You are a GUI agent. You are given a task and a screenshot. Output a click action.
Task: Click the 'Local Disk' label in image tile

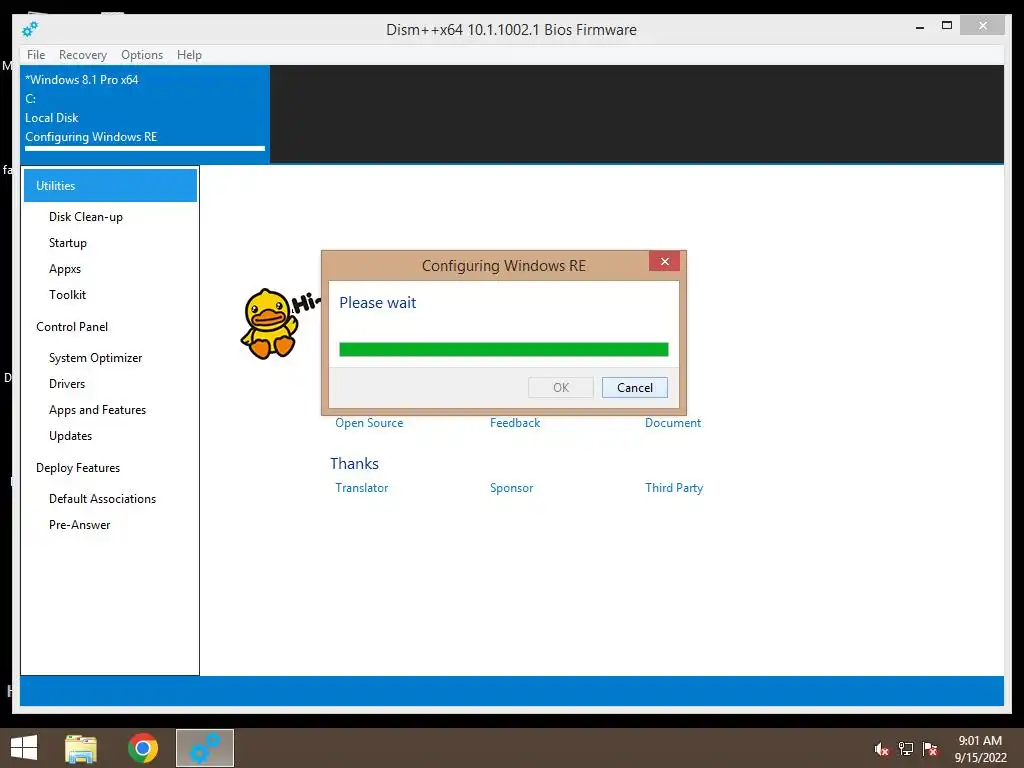(52, 118)
